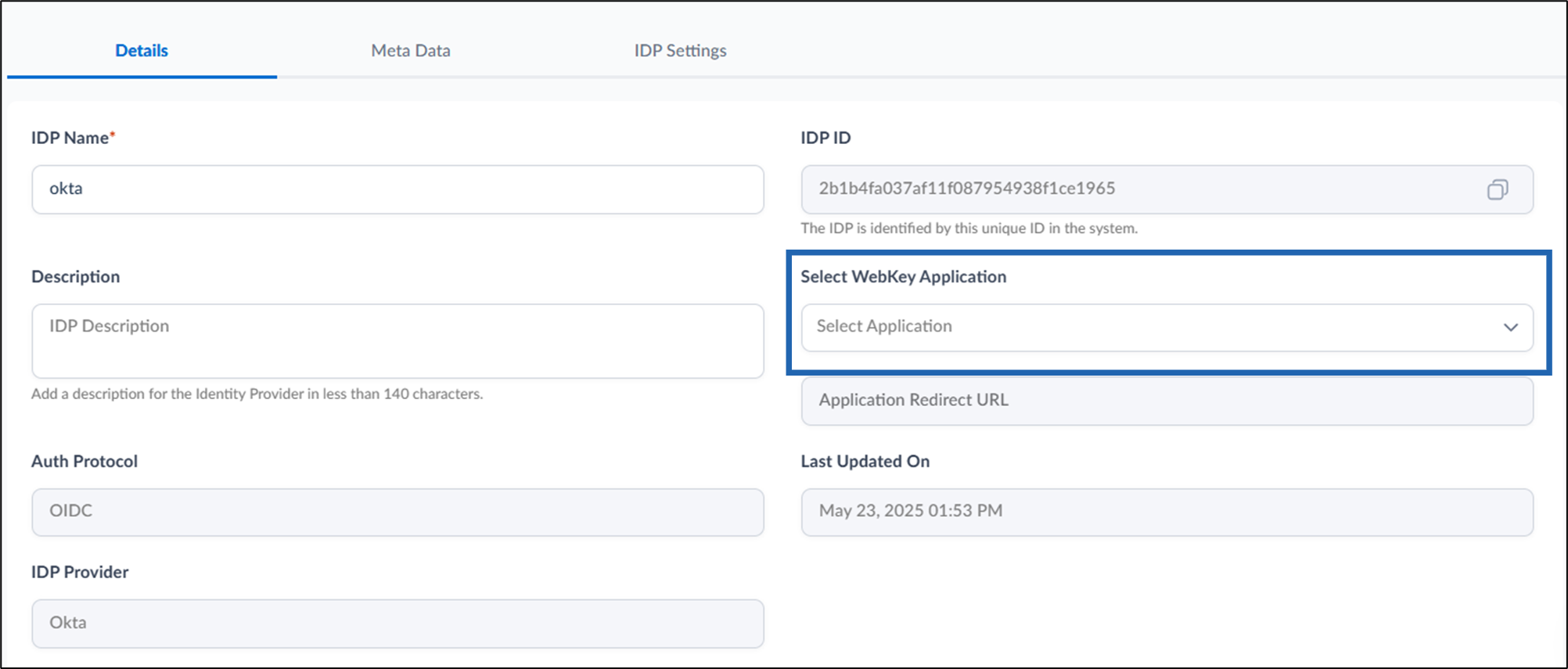Click the IDP ID field value
Image resolution: width=1568 pixels, height=669 pixels.
(x=1167, y=189)
